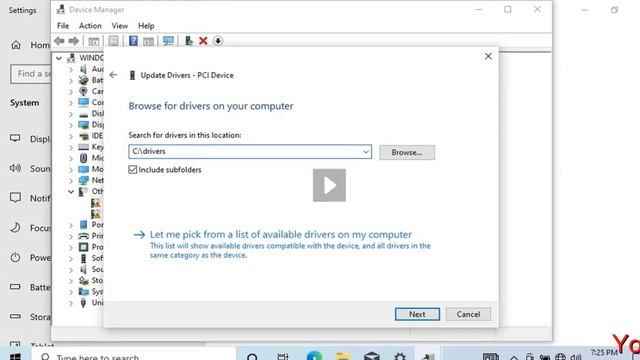
Task: Click the green Update device driver toolbar icon
Action: pyautogui.click(x=189, y=41)
